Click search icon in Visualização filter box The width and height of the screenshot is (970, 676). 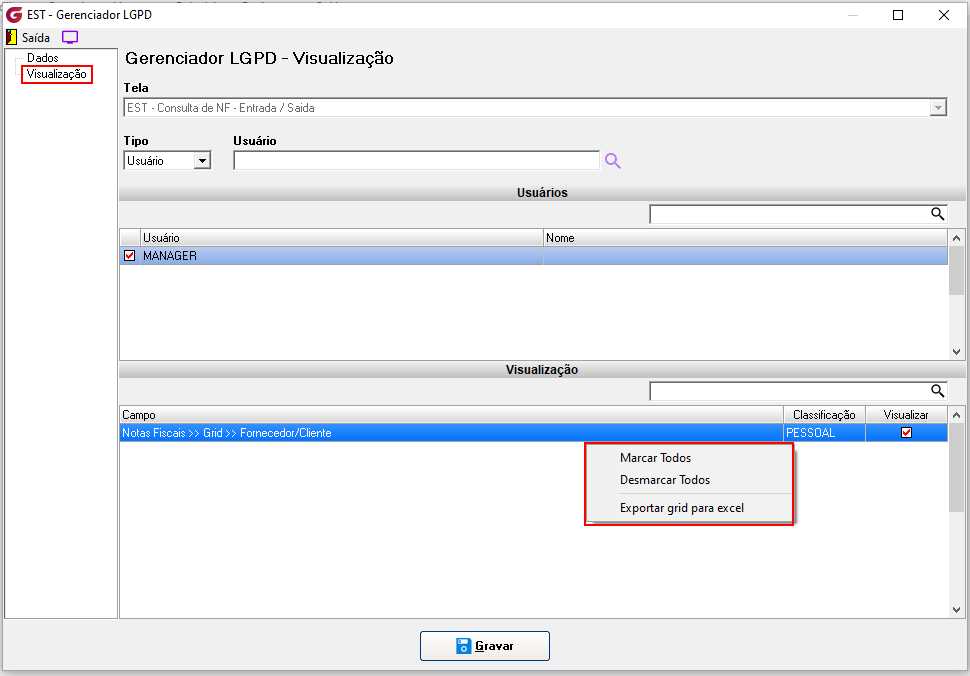click(937, 391)
